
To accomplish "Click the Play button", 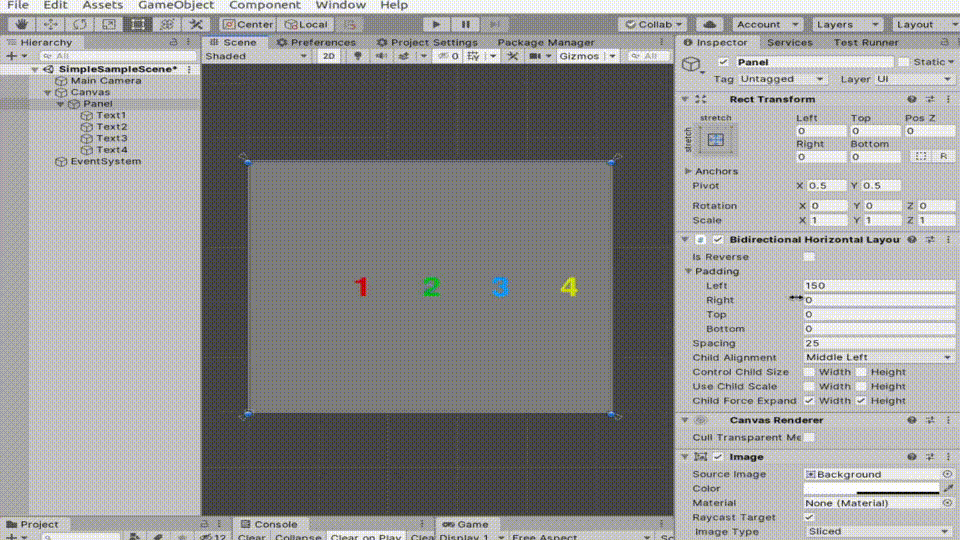I will pyautogui.click(x=436, y=24).
